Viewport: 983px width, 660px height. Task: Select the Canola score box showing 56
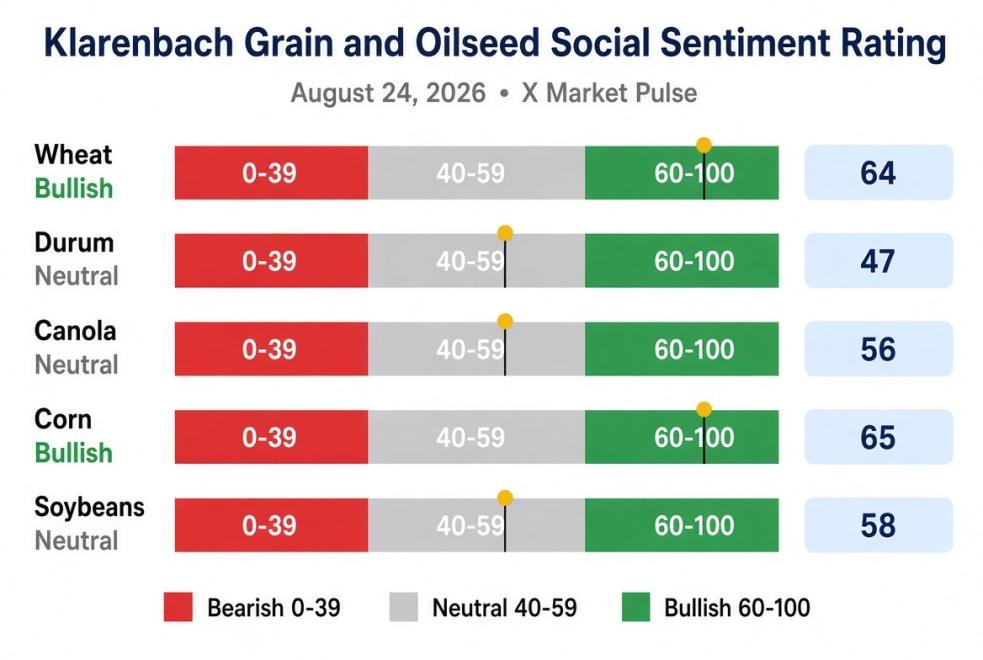878,349
